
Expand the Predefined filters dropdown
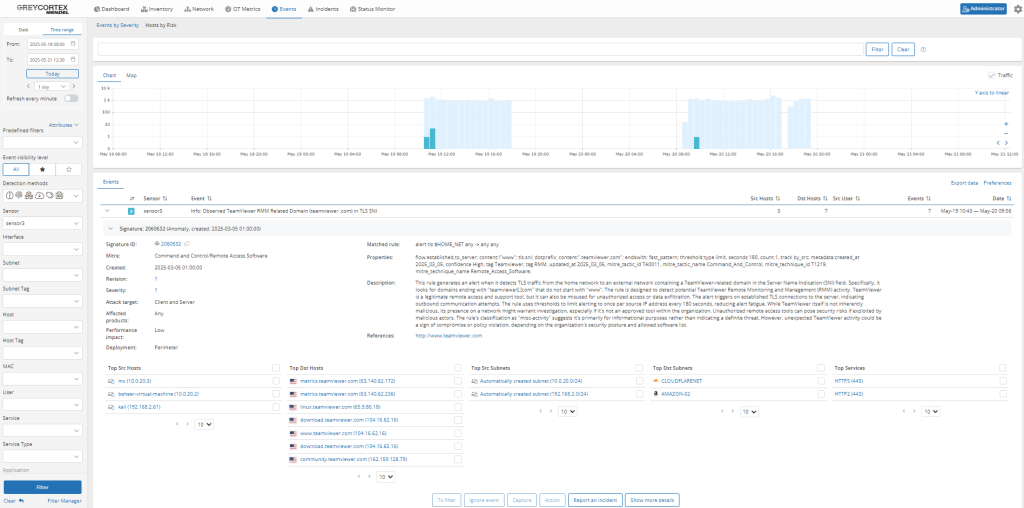pyautogui.click(x=42, y=143)
